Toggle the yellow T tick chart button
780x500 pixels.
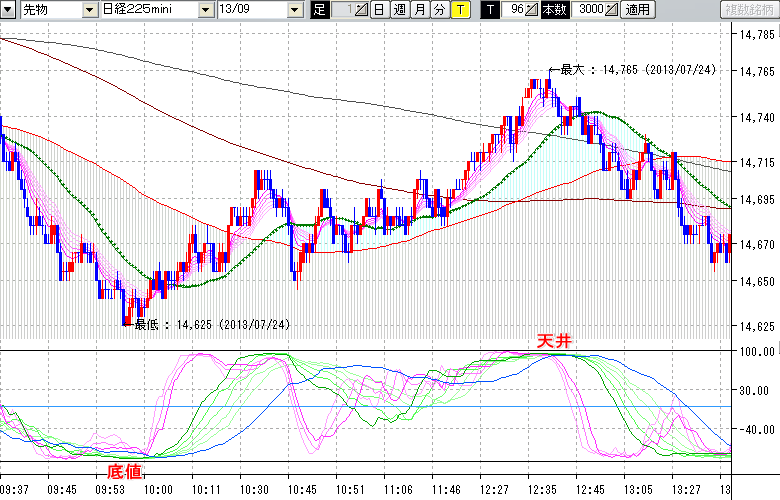[459, 10]
